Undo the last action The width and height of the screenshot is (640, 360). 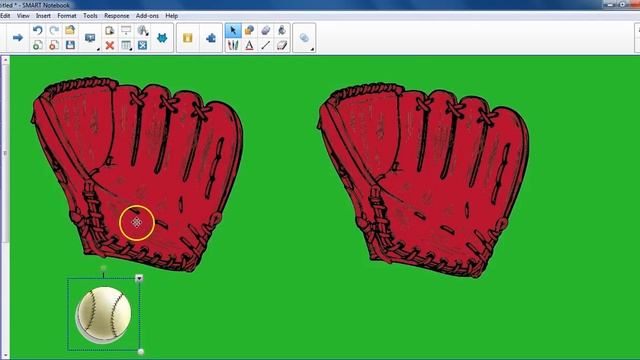[x=38, y=30]
